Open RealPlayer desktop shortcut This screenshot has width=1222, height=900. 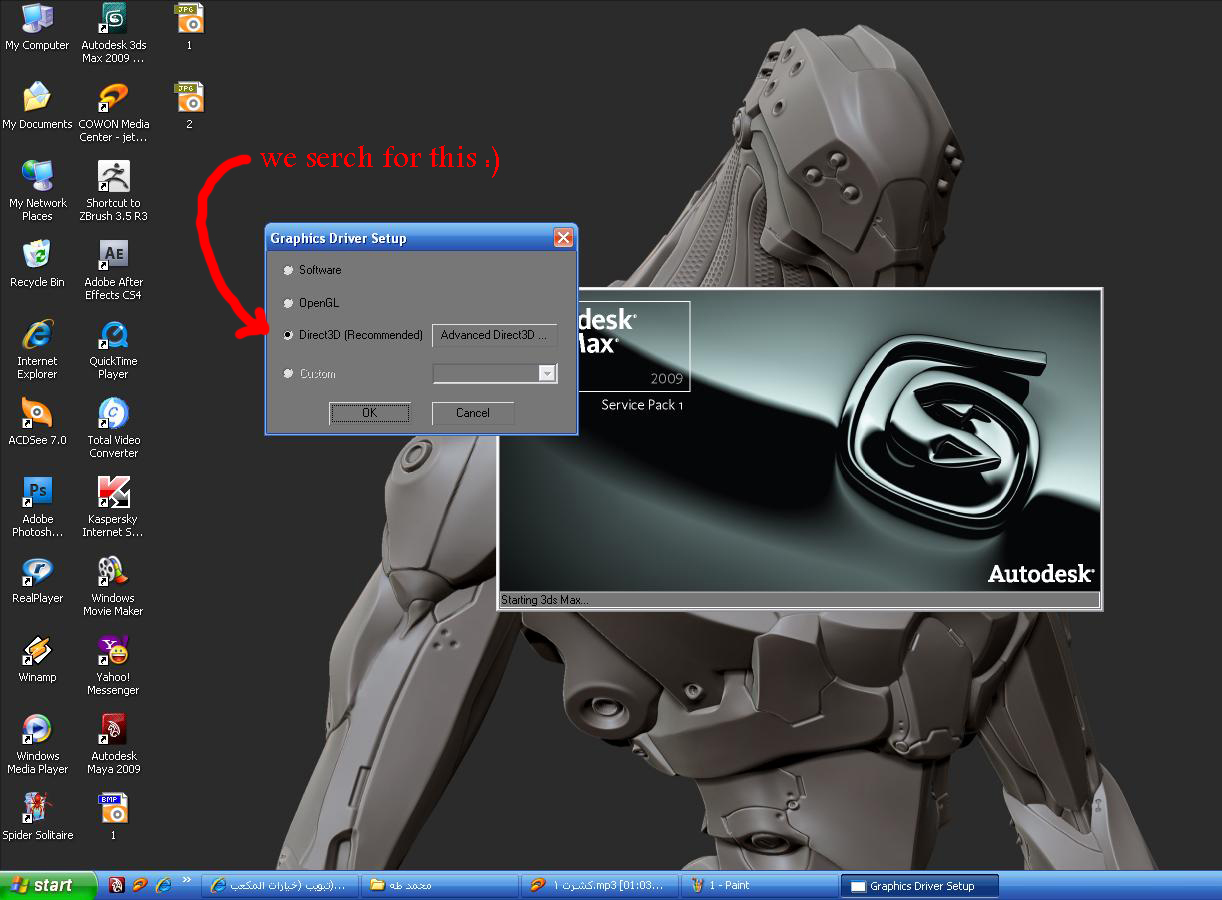(x=37, y=579)
